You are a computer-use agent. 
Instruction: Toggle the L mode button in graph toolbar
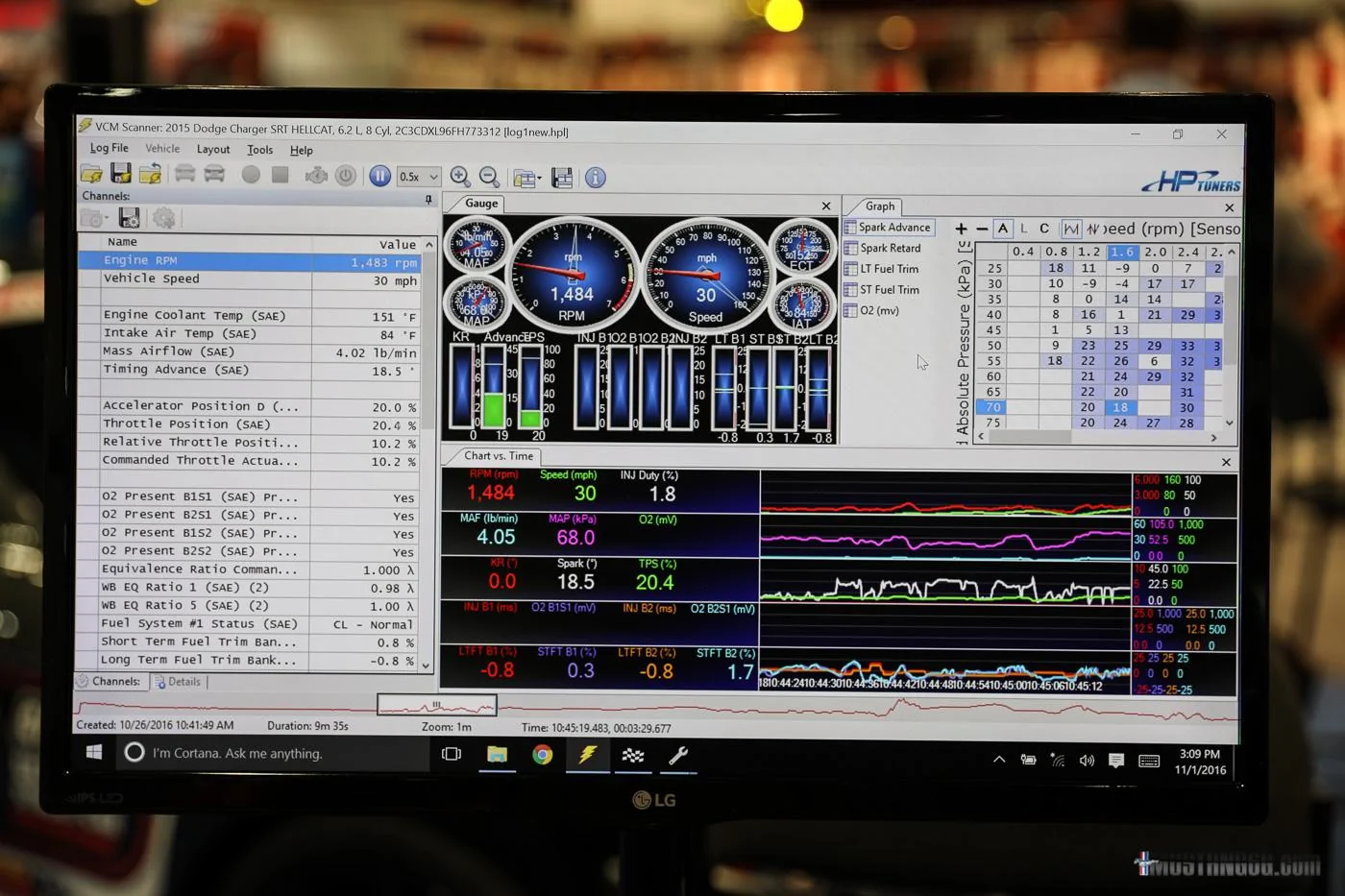(x=1024, y=229)
